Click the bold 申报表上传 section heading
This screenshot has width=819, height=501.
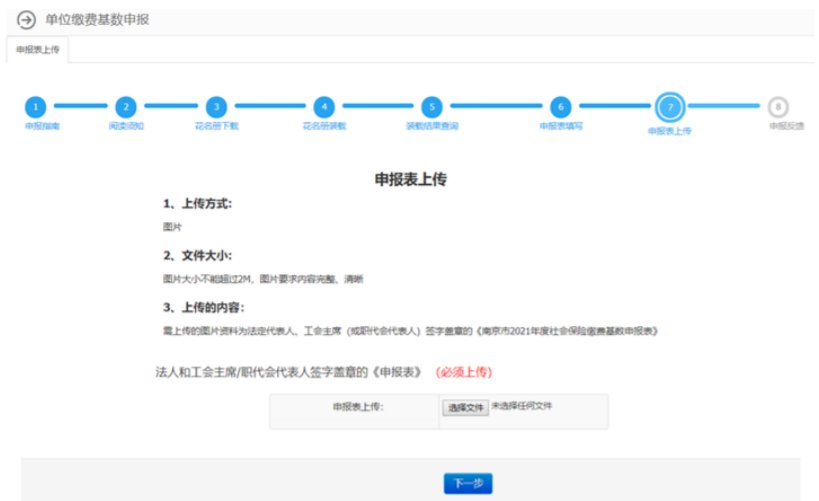(x=410, y=180)
